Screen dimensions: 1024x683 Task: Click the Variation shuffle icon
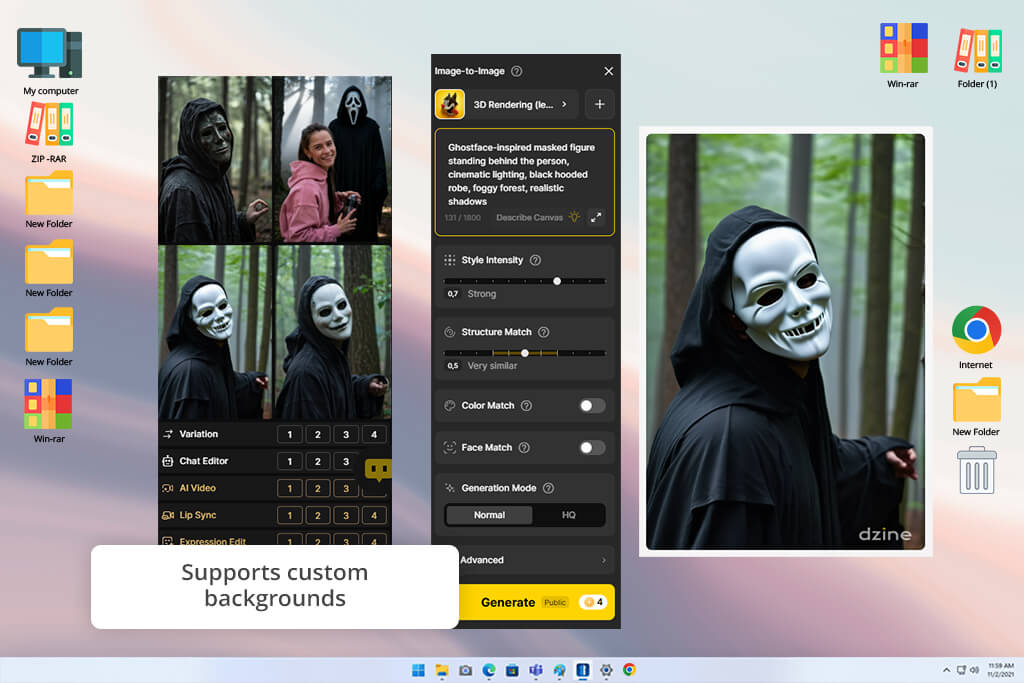[x=168, y=434]
